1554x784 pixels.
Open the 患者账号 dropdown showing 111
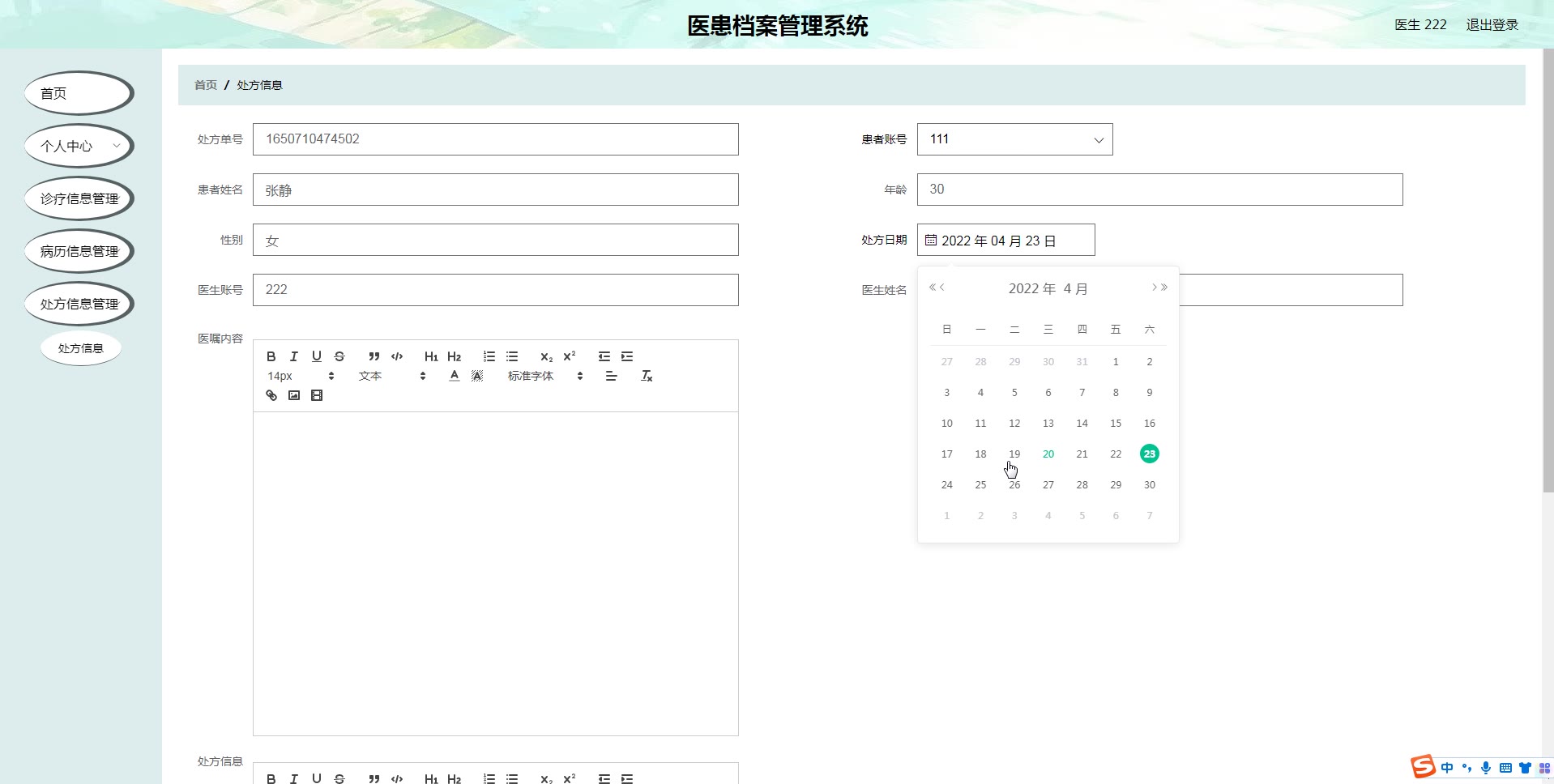[1014, 139]
